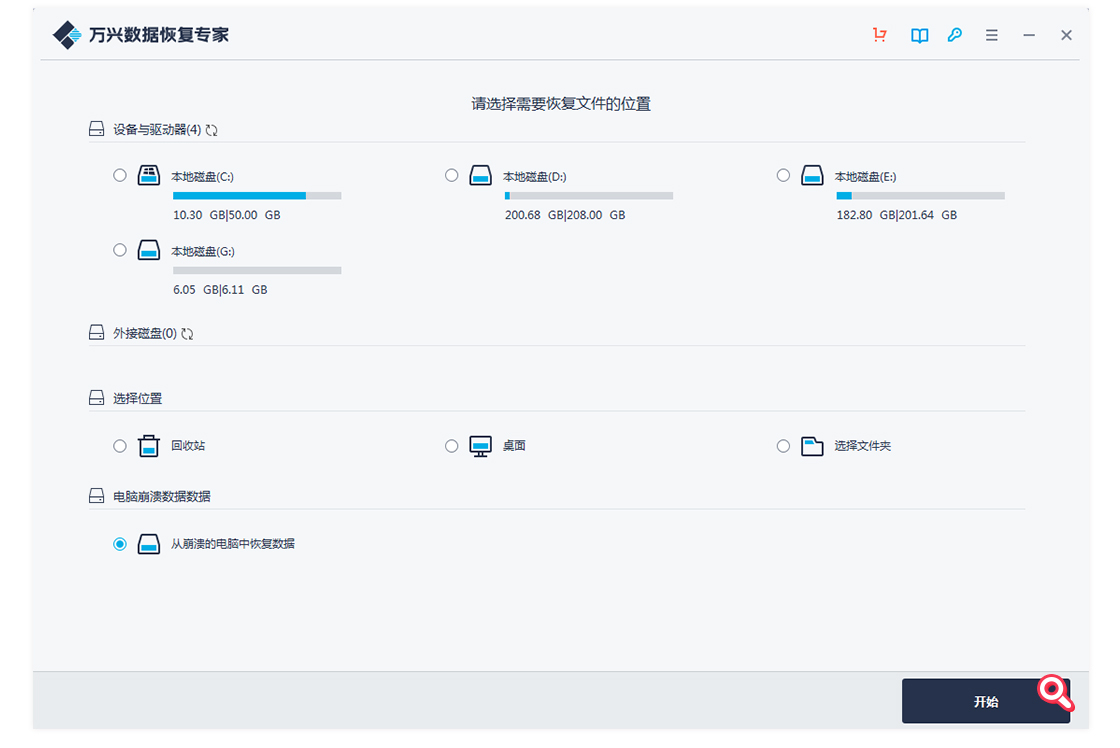Click the G: drive usage bar
The width and height of the screenshot is (1120, 748).
pos(257,271)
